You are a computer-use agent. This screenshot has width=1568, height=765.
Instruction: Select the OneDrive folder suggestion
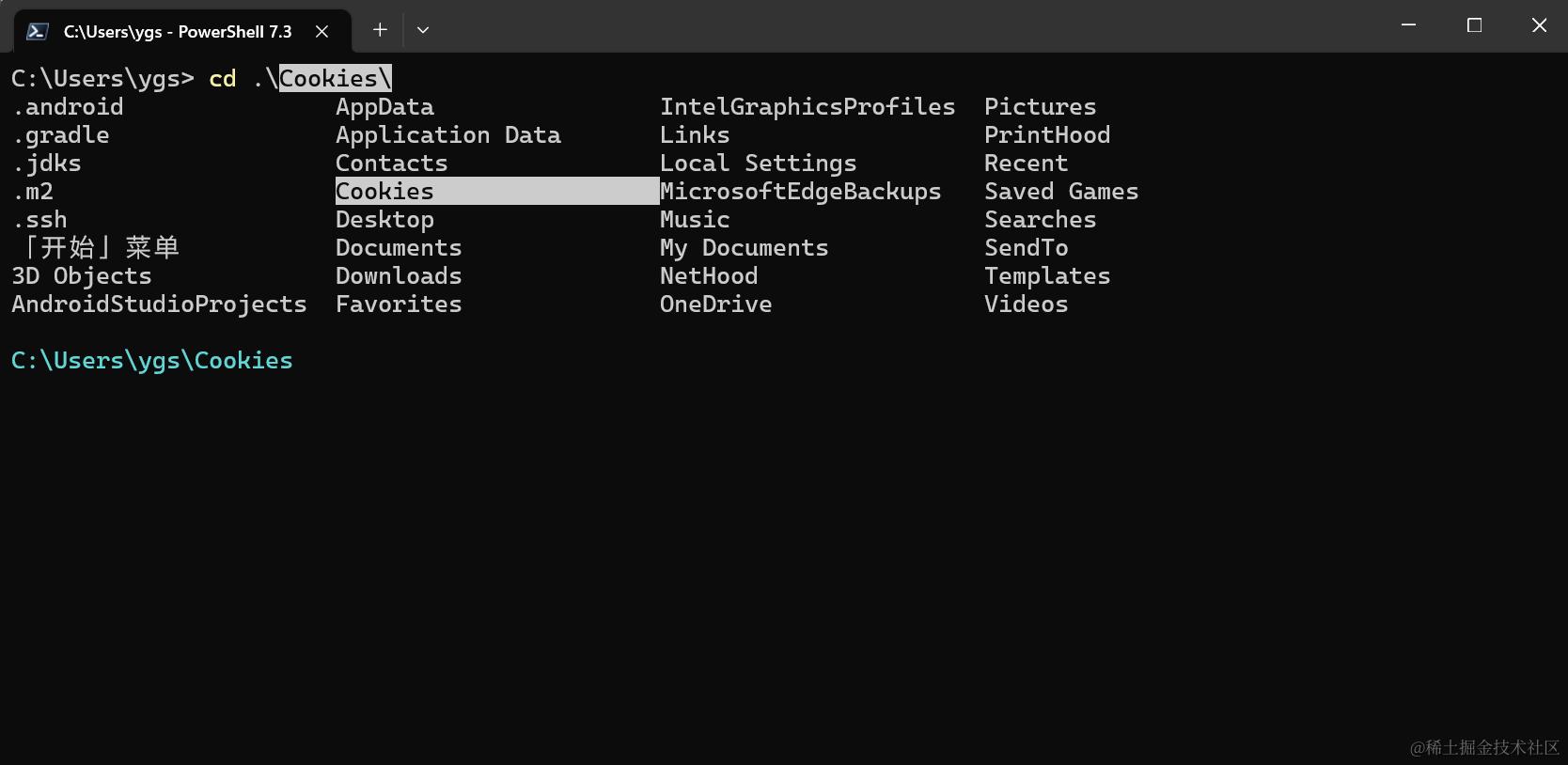715,304
